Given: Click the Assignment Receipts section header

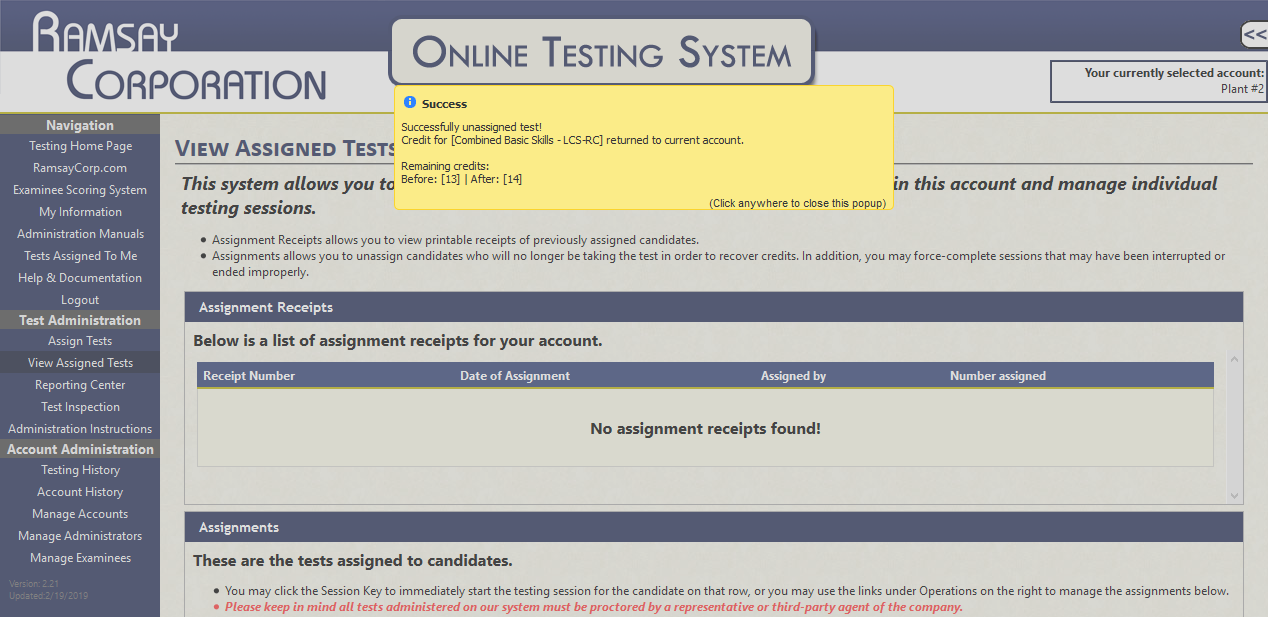Looking at the screenshot, I should (x=714, y=307).
